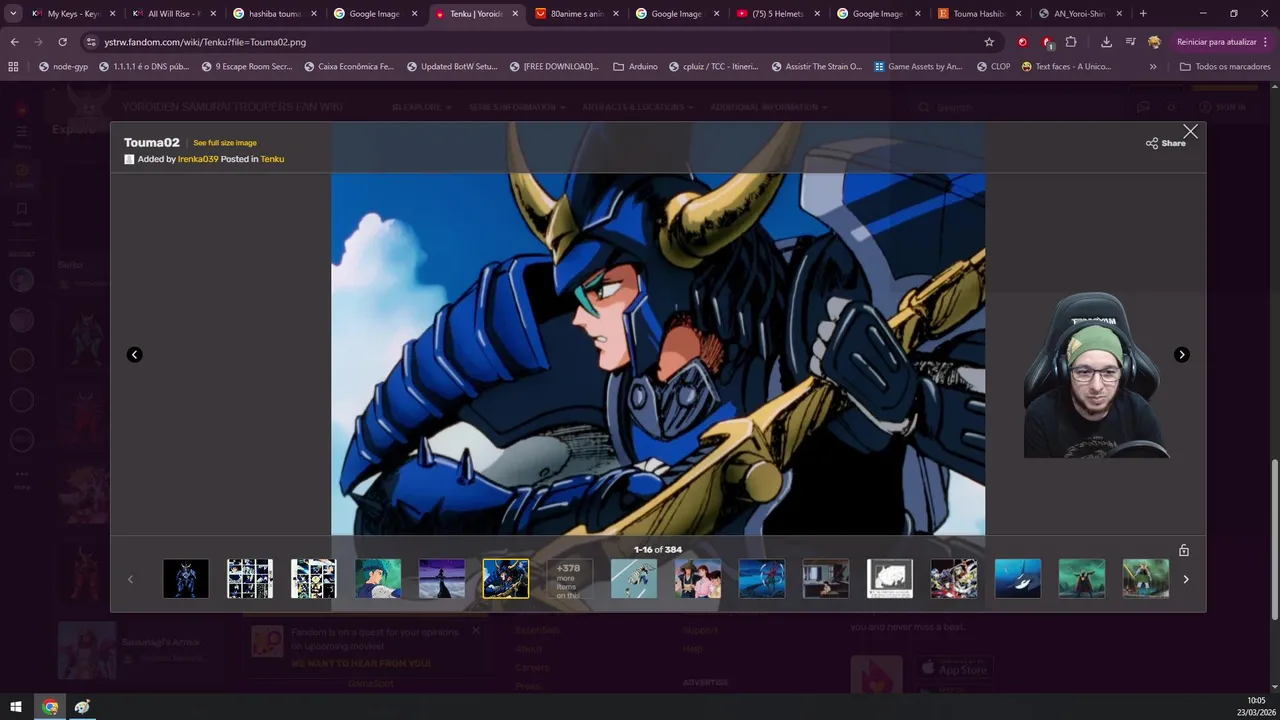Open the '[FREE DOWNLOAD]...' bookmark
Screen dimensions: 1280x720
[554, 66]
